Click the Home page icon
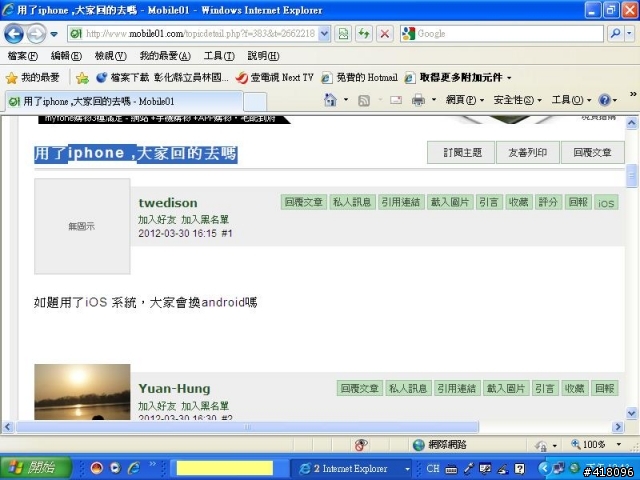 (x=330, y=100)
